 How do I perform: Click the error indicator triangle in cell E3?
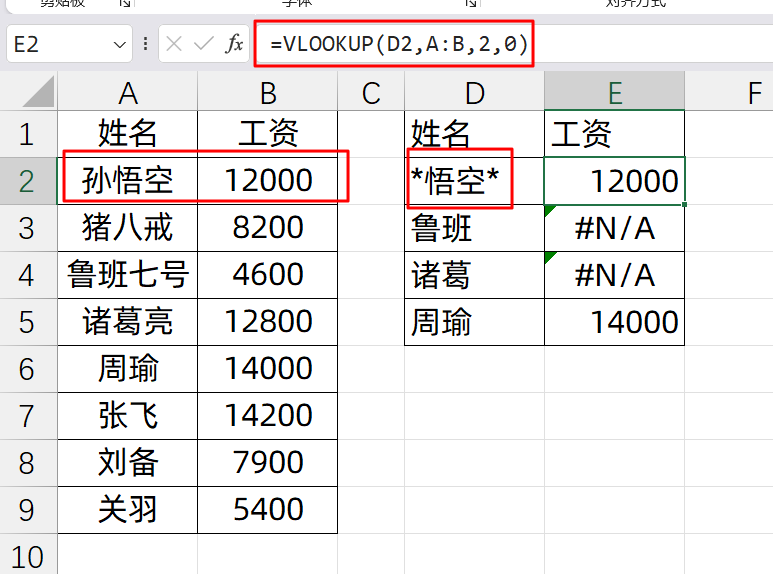coord(550,211)
